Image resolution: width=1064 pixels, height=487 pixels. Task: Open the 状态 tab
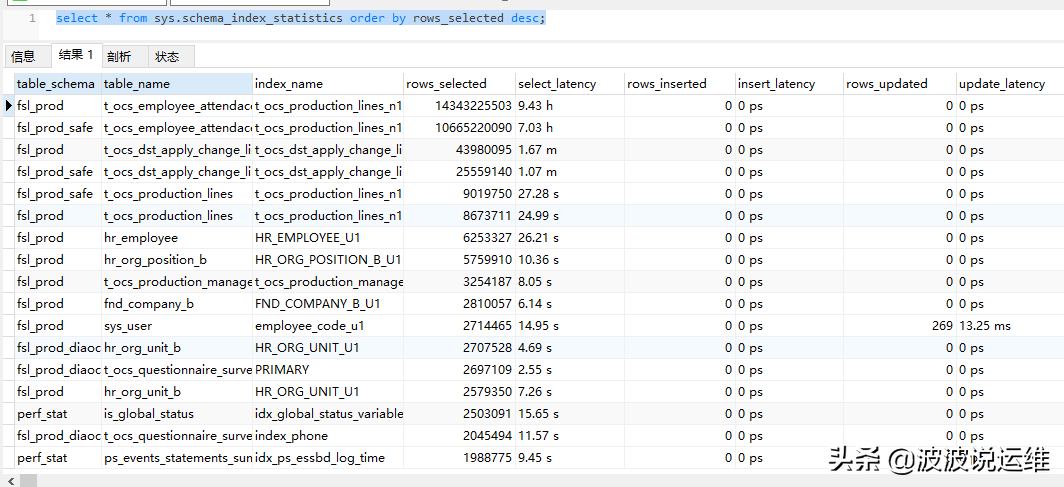pyautogui.click(x=170, y=56)
